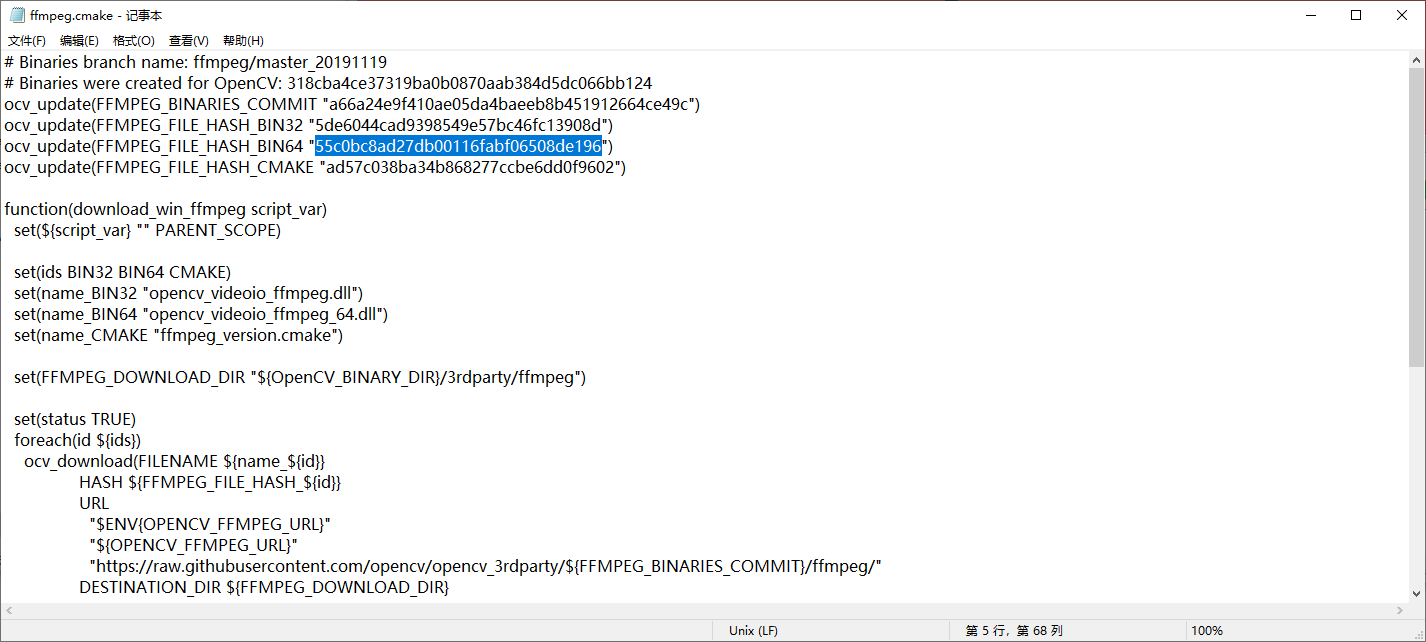Image resolution: width=1426 pixels, height=642 pixels.
Task: Open the 编辑(E) menu
Action: (x=79, y=41)
